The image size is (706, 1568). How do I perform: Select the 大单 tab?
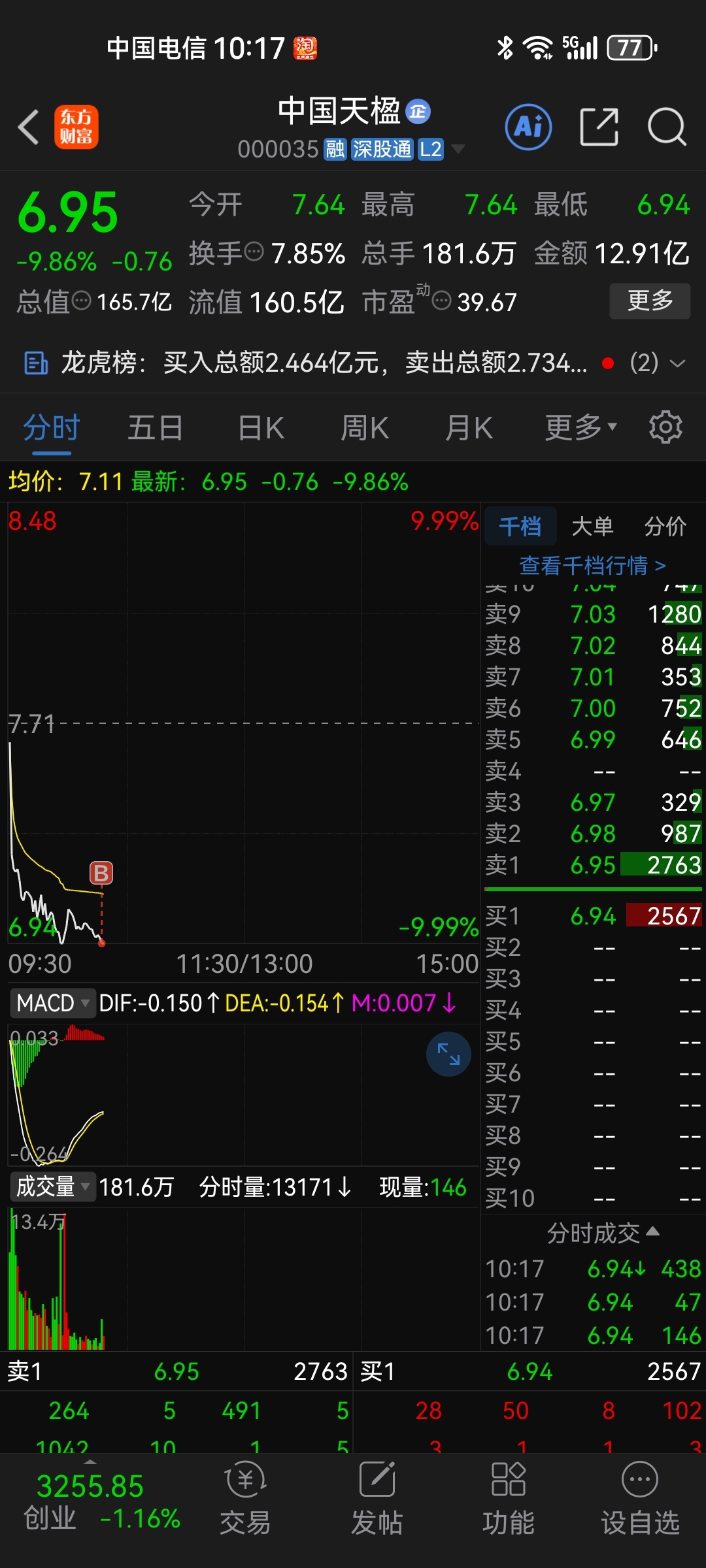(592, 526)
